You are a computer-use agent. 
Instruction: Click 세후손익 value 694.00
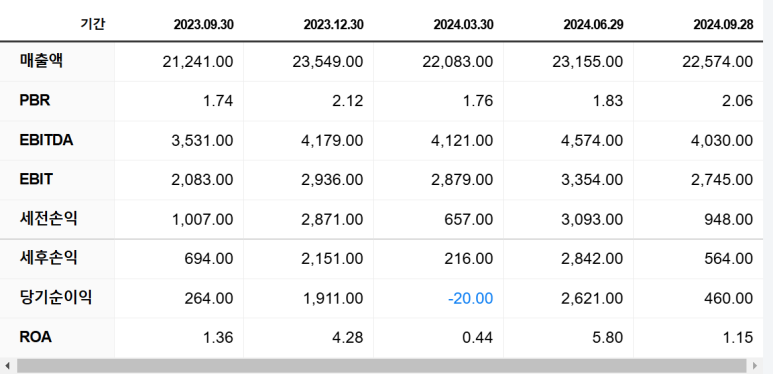(x=209, y=259)
